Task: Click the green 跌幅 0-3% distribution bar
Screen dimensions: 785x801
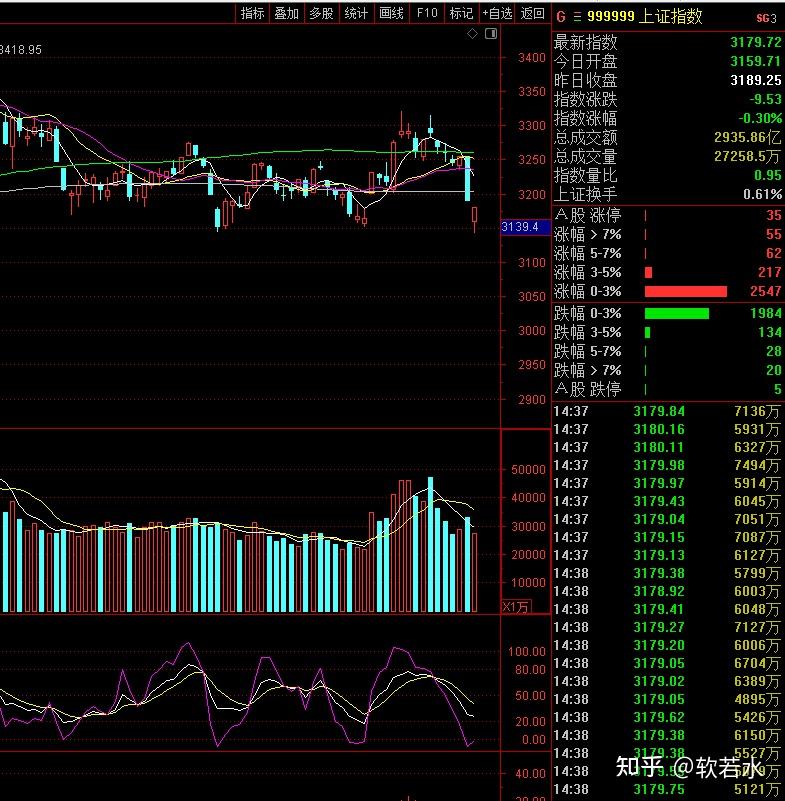Action: (676, 313)
